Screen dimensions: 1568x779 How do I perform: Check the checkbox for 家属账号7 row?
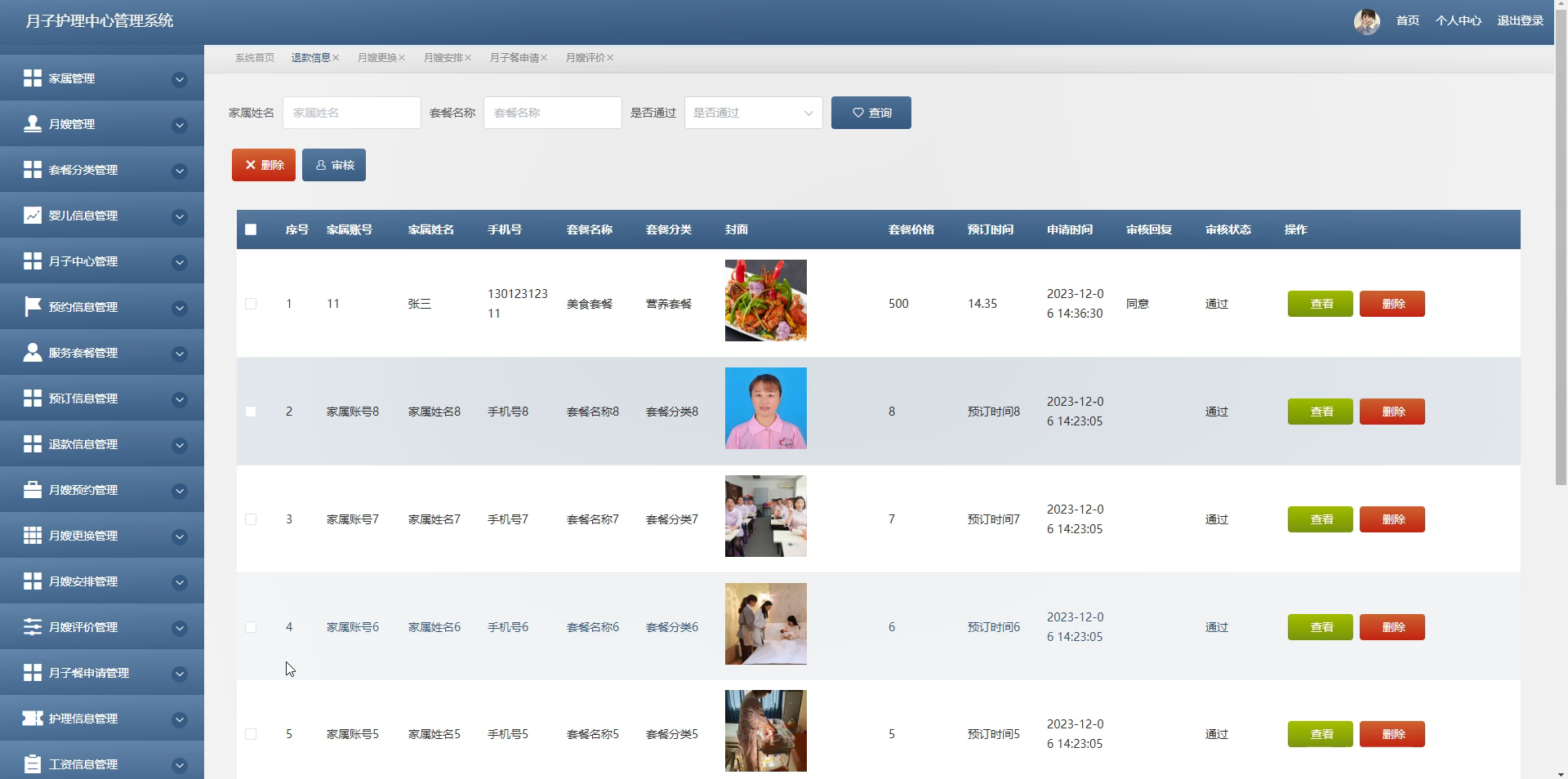(x=251, y=519)
